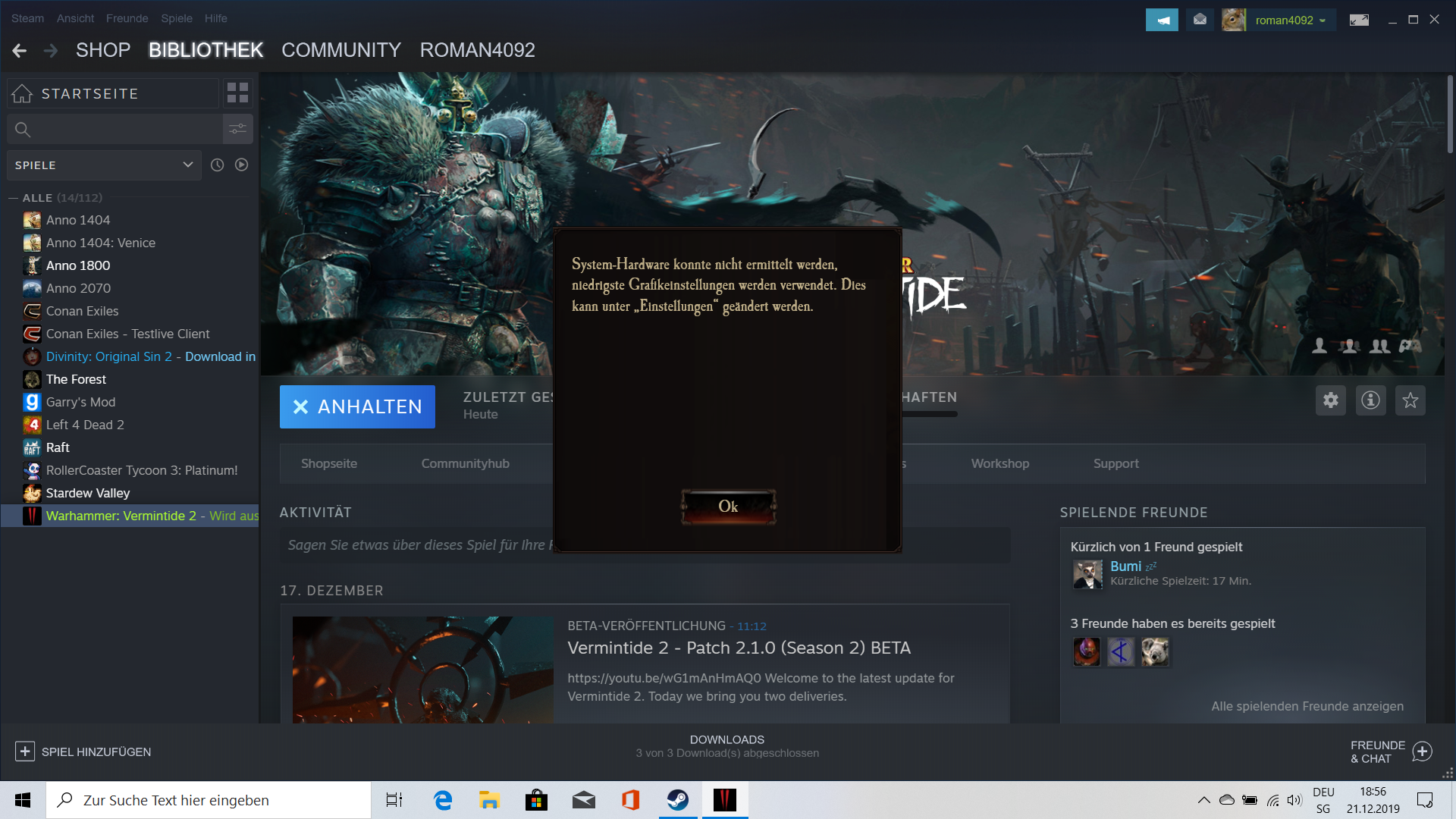Click the ANHALTEN stop button

click(357, 406)
